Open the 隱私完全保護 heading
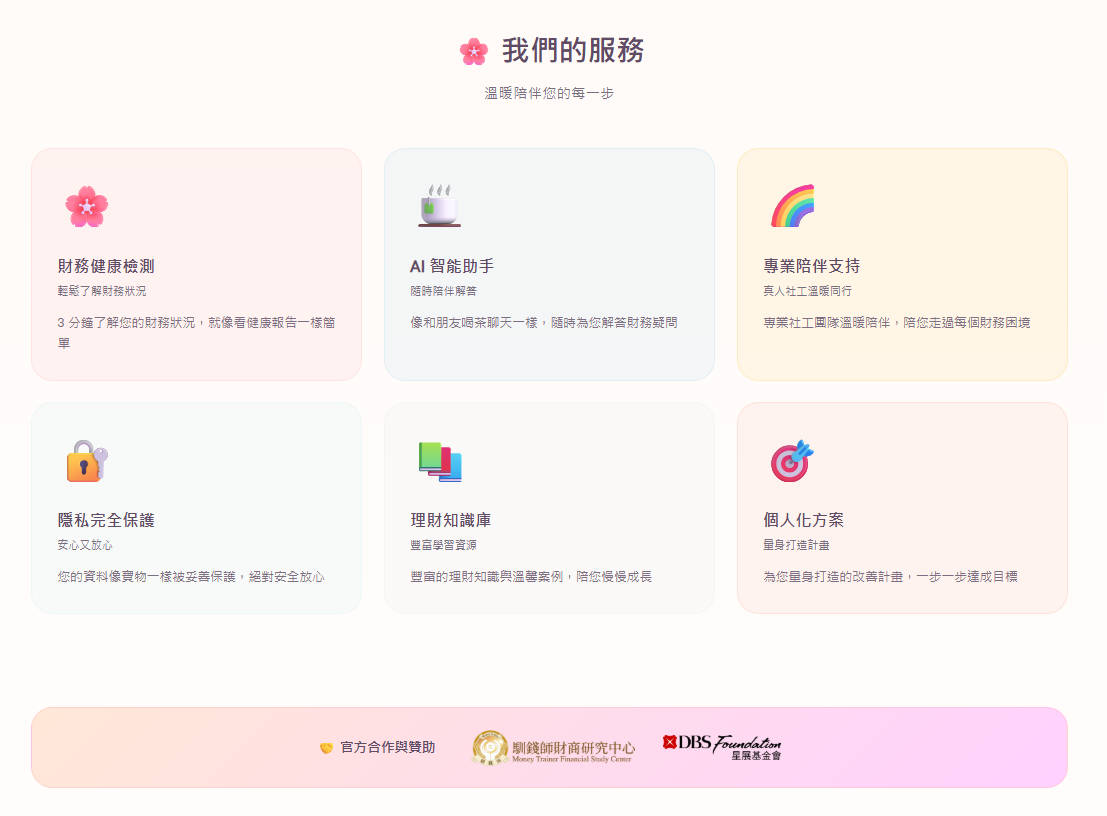 (106, 520)
